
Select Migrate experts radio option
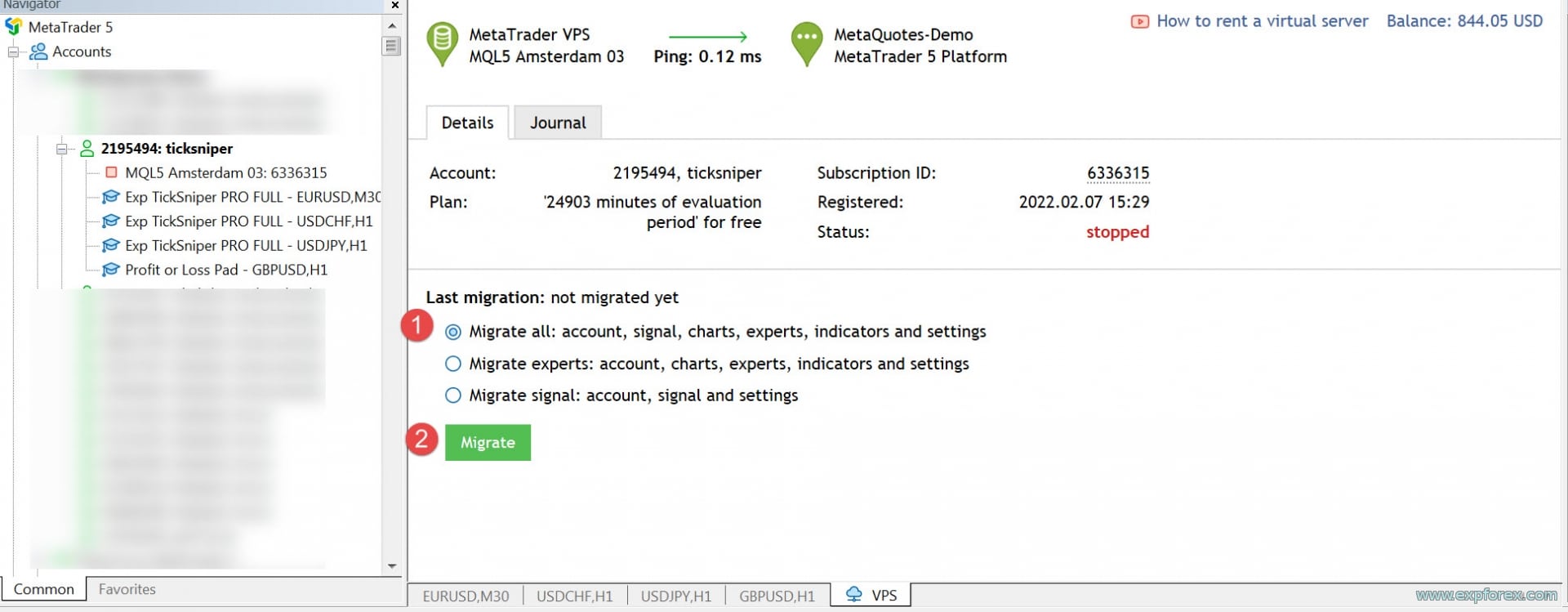[452, 364]
